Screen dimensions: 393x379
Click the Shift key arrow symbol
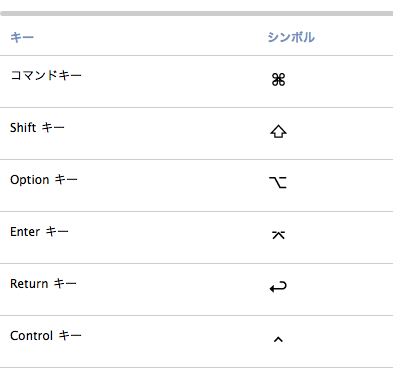[278, 132]
